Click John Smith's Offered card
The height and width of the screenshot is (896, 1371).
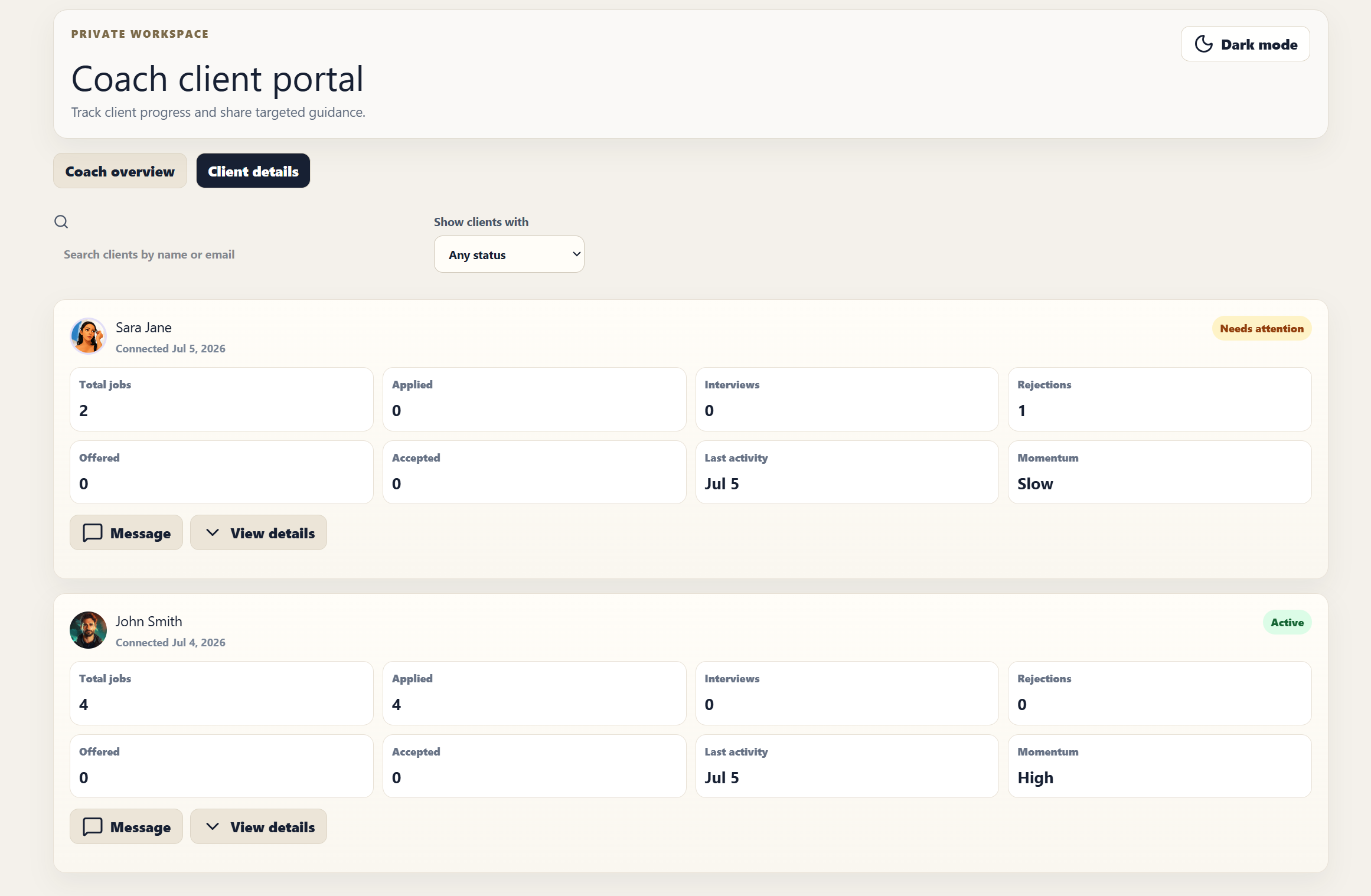[221, 766]
